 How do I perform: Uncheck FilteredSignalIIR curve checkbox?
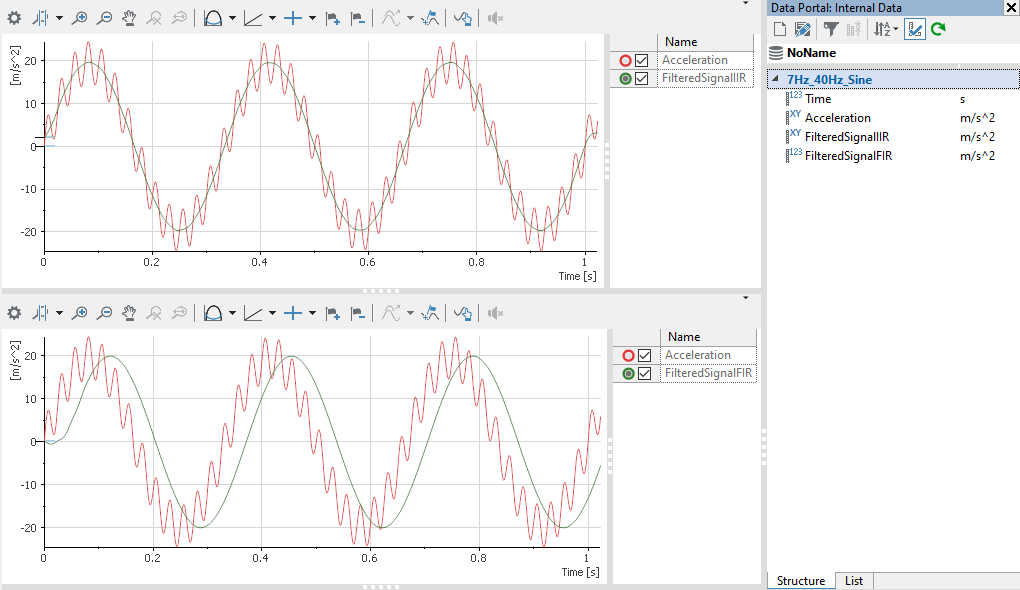coord(642,79)
